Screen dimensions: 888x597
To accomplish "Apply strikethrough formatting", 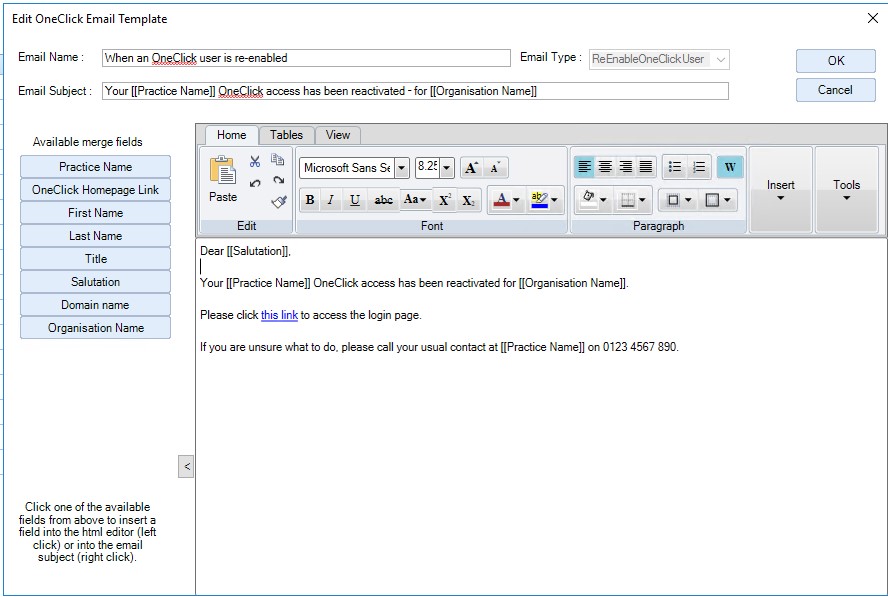I will point(383,200).
